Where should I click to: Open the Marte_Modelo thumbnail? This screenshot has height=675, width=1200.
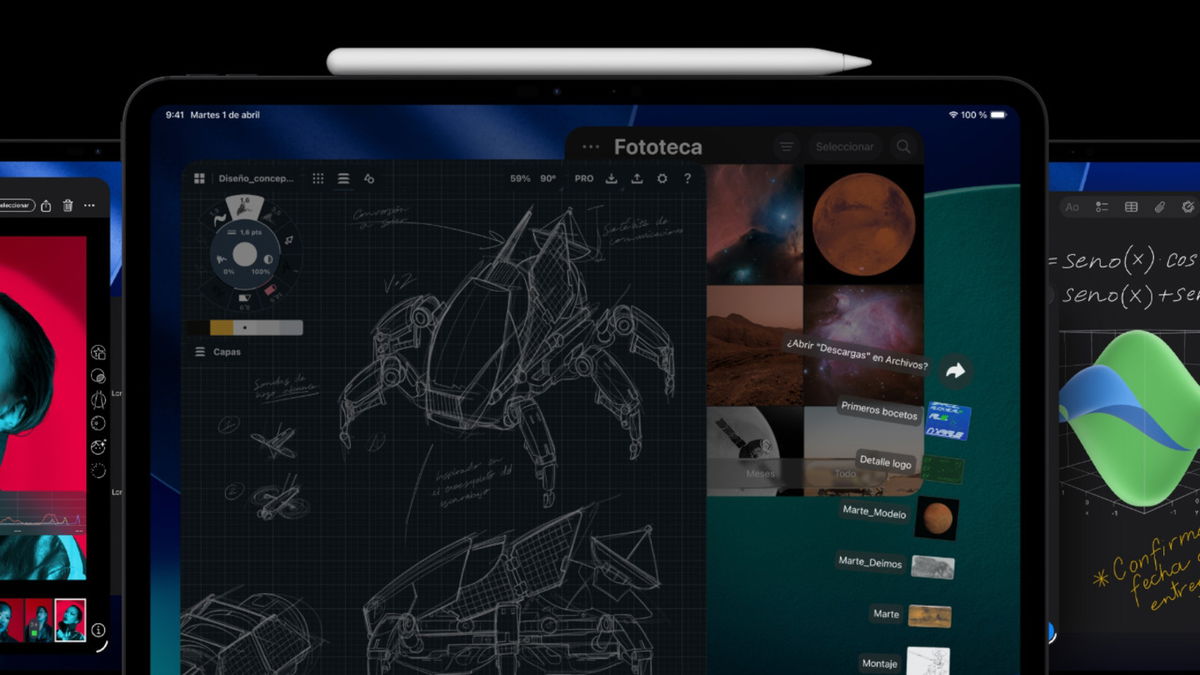tap(938, 519)
